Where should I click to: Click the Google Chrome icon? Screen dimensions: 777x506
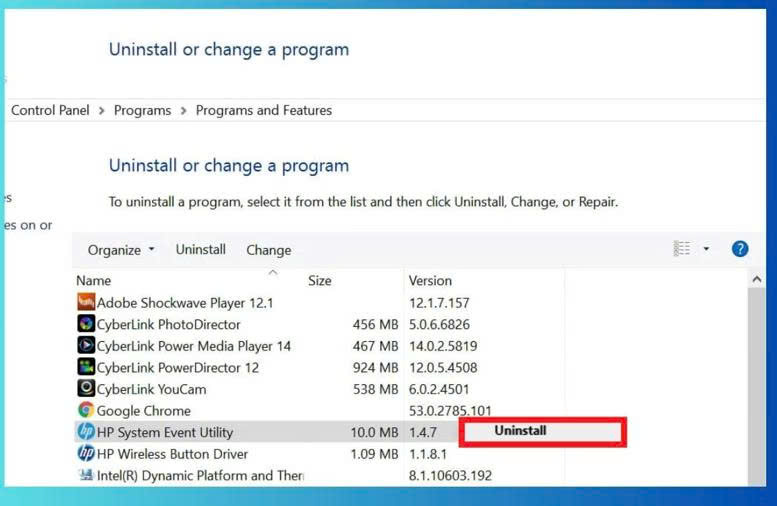click(86, 410)
